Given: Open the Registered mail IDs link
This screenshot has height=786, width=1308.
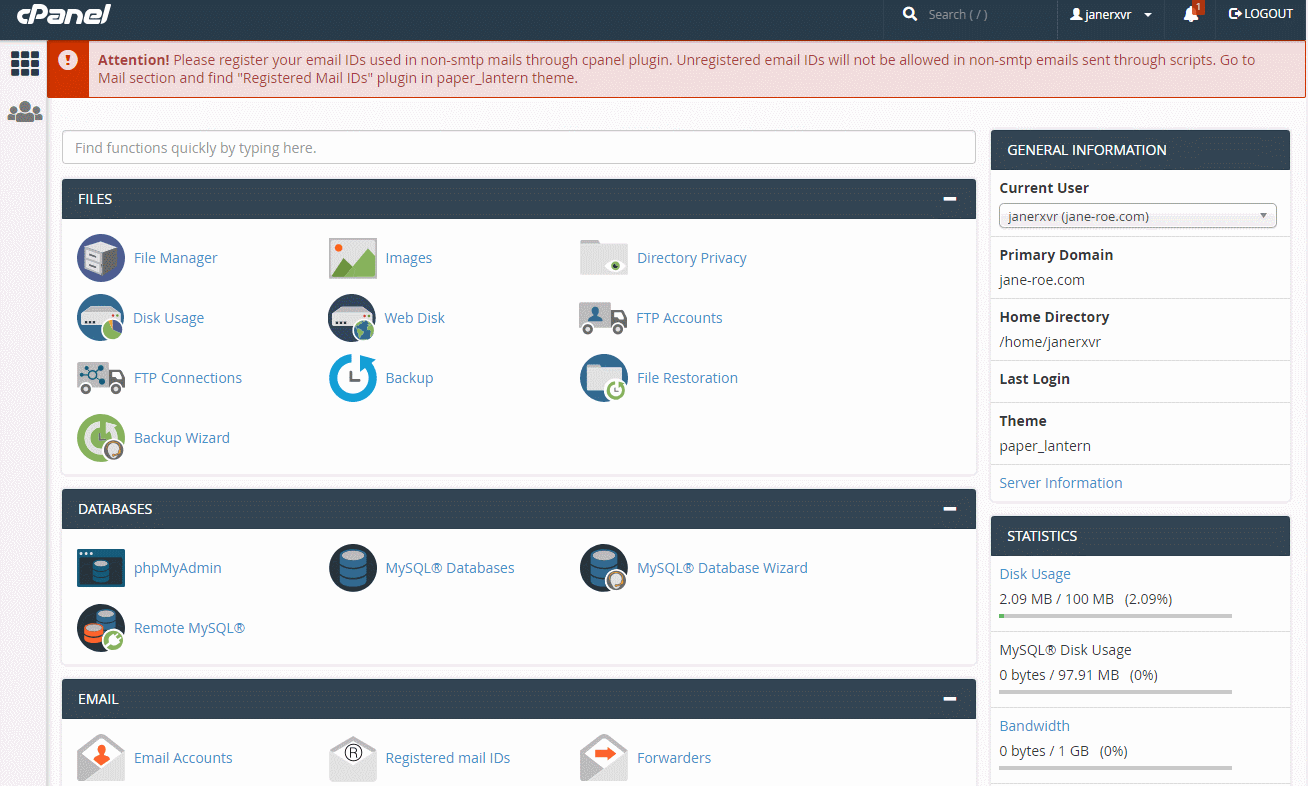Looking at the screenshot, I should (x=448, y=758).
